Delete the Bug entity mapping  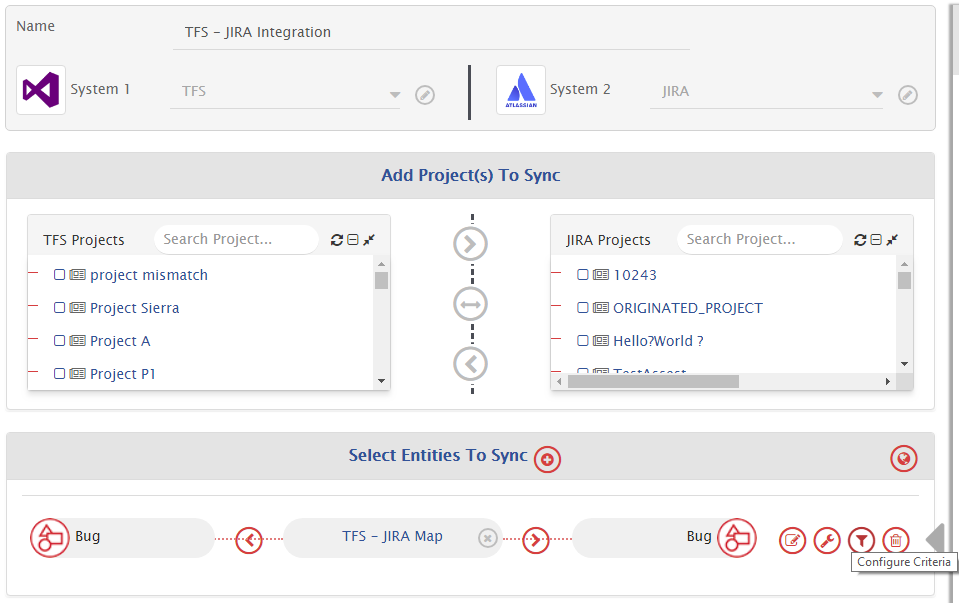896,541
